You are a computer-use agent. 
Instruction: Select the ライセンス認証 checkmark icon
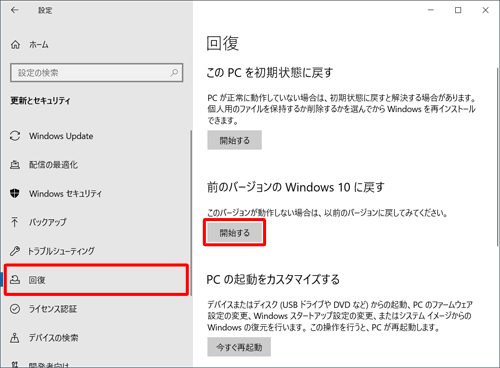coord(15,309)
